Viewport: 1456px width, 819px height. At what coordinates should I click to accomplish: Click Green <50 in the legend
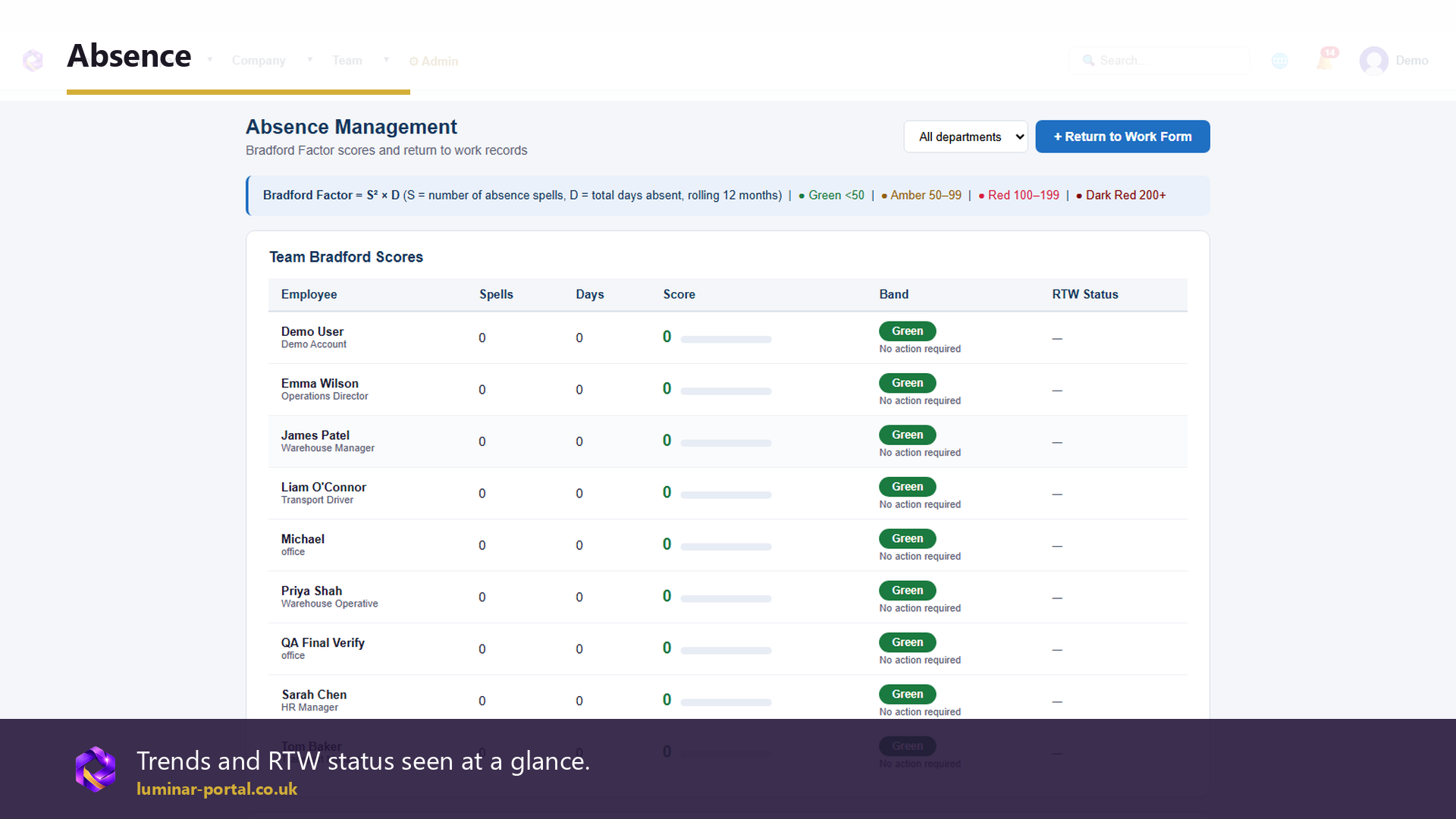click(x=831, y=195)
